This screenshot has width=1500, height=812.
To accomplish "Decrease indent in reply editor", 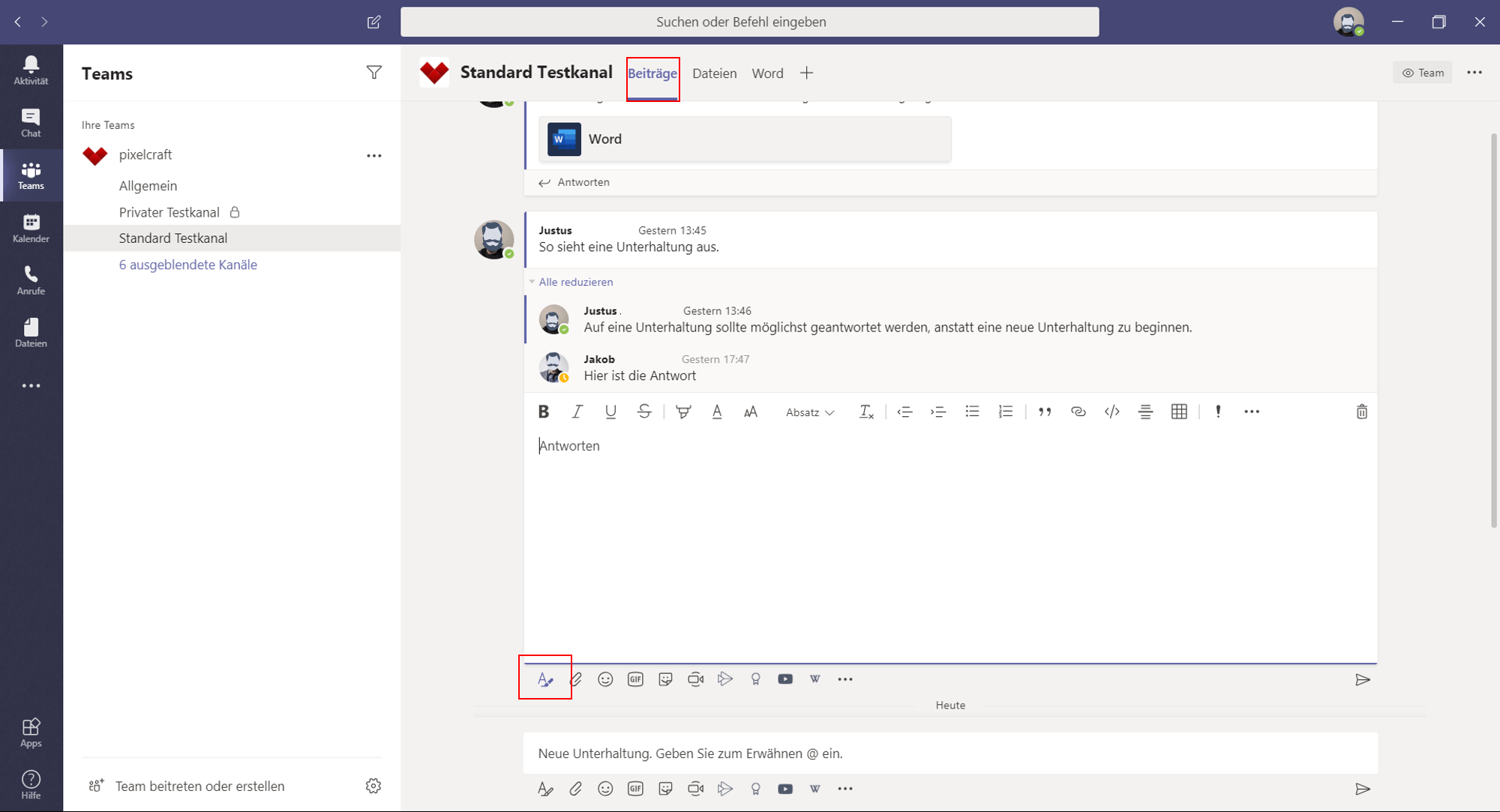I will (x=904, y=412).
